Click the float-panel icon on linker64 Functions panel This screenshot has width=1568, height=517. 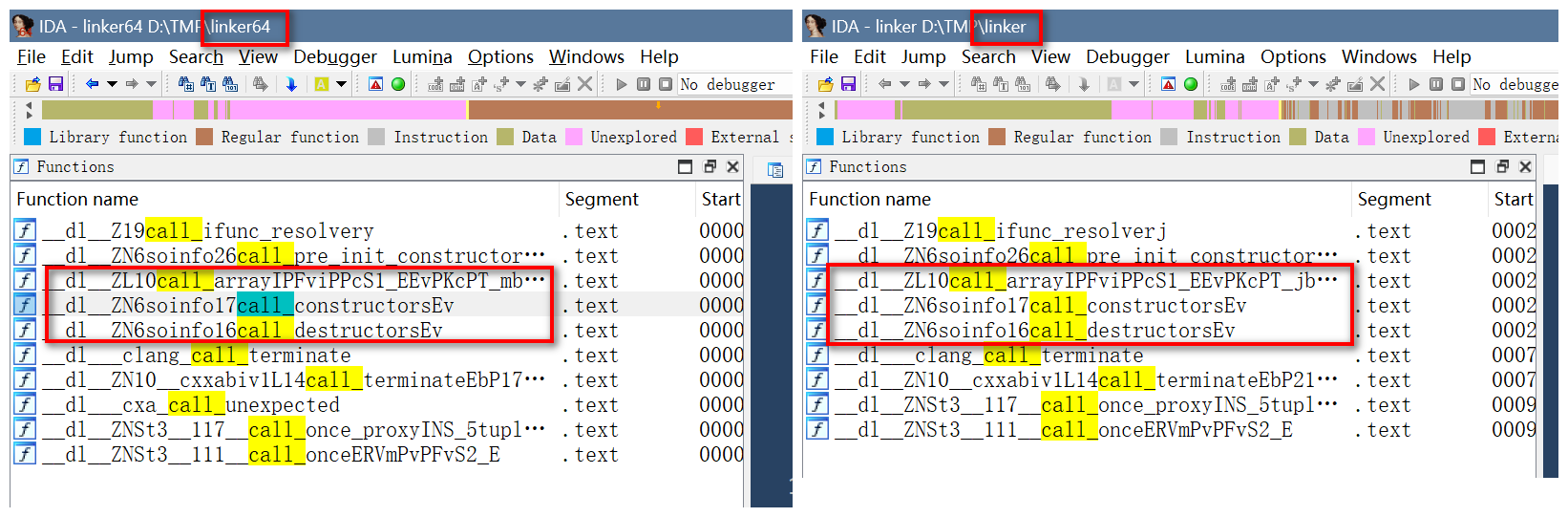(x=709, y=167)
